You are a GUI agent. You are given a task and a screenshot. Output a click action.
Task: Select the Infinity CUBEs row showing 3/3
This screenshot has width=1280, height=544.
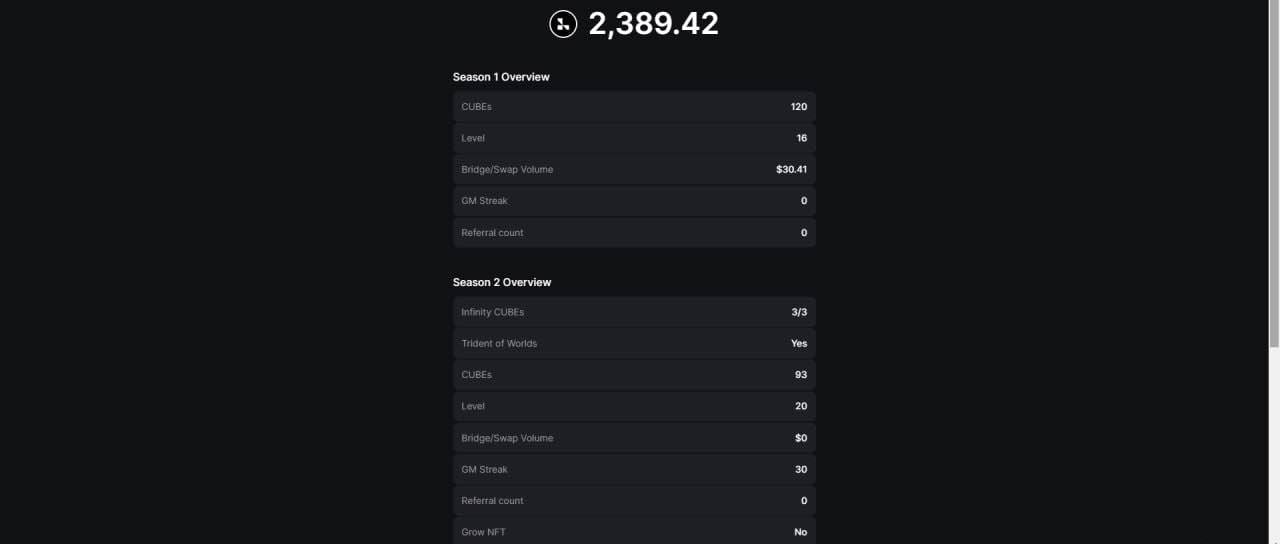(x=634, y=312)
